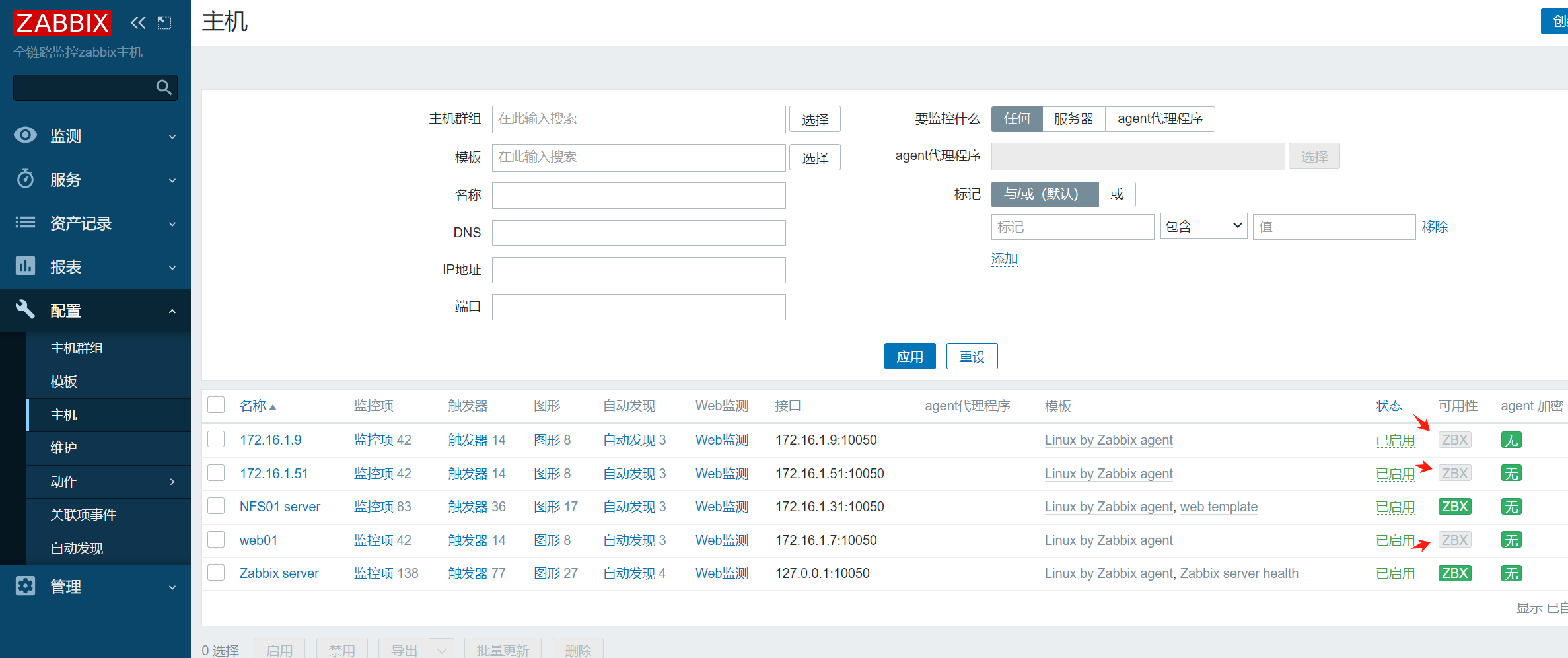This screenshot has width=1568, height=658.
Task: Click the 添加 tag link
Action: [1004, 259]
